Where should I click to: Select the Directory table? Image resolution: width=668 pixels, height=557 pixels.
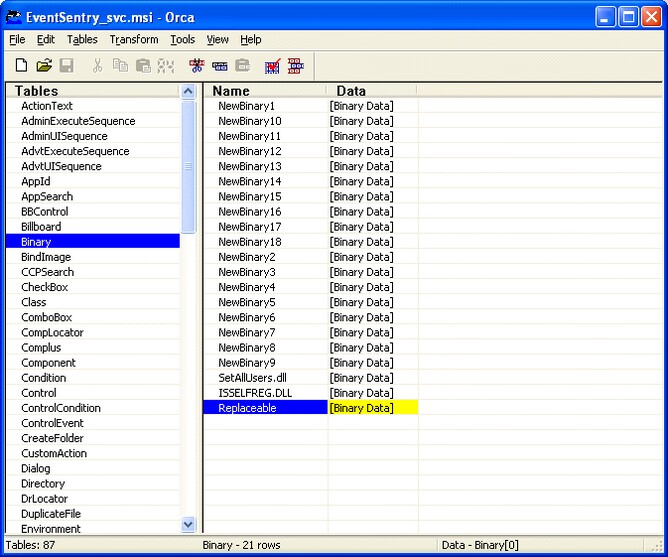coord(93,484)
